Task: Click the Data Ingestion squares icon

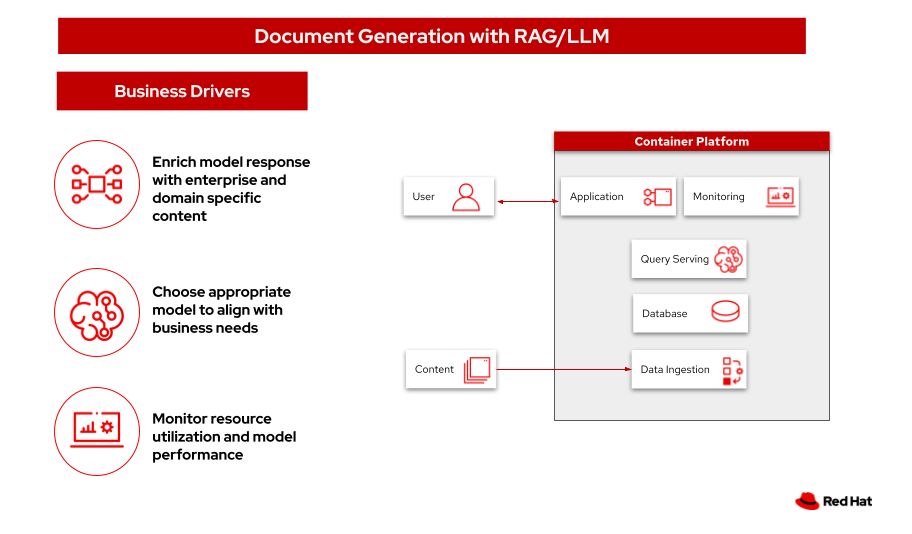Action: 732,371
